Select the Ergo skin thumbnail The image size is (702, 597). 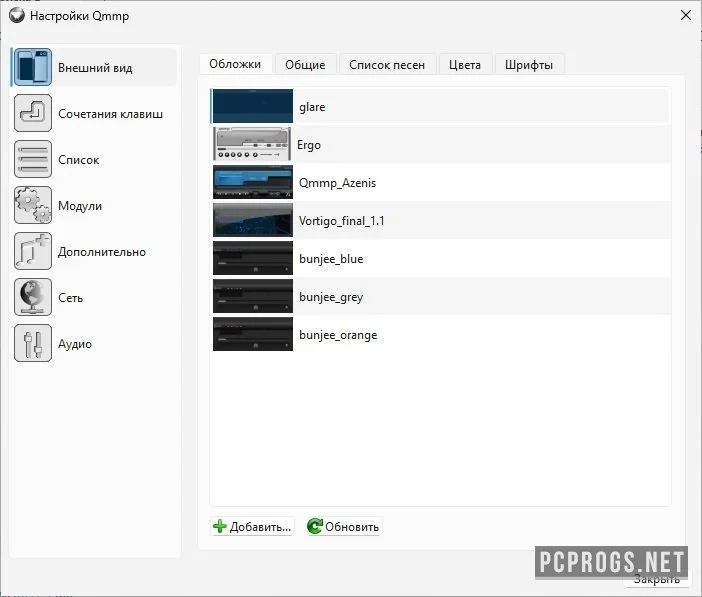(253, 144)
